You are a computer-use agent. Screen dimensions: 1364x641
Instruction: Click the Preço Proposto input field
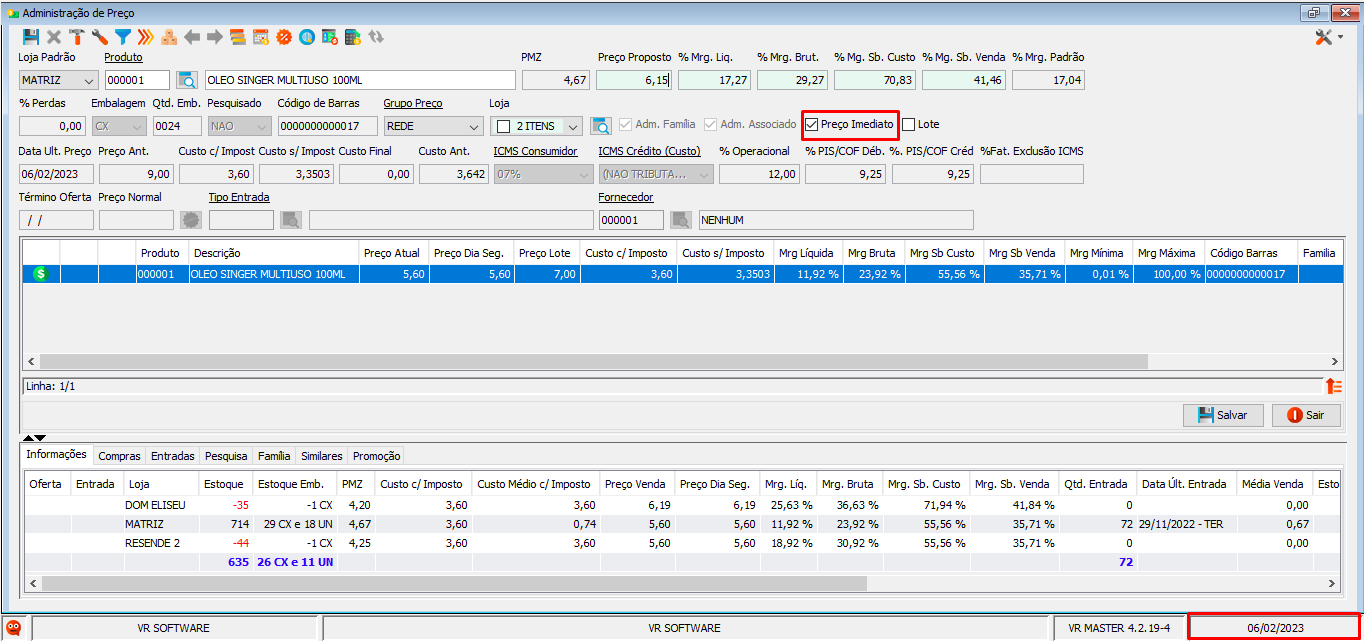point(635,81)
